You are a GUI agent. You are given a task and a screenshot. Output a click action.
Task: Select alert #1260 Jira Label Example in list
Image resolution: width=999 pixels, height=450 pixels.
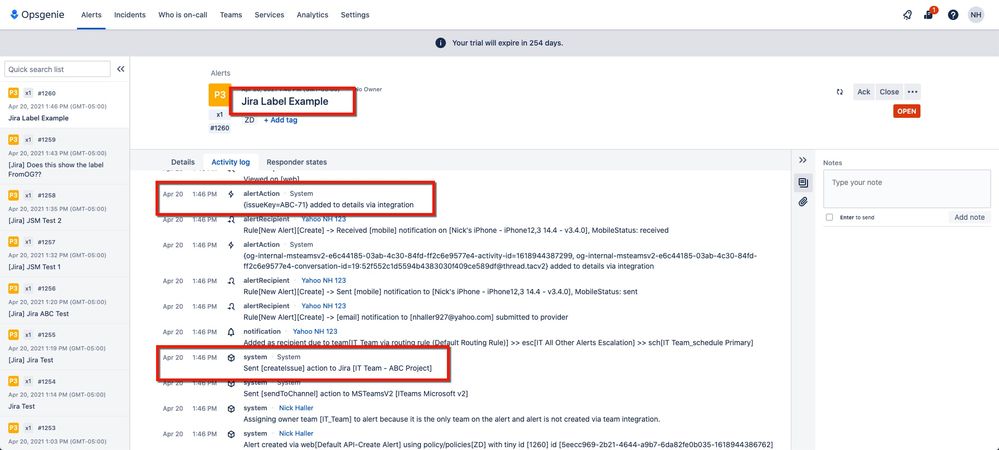click(64, 105)
